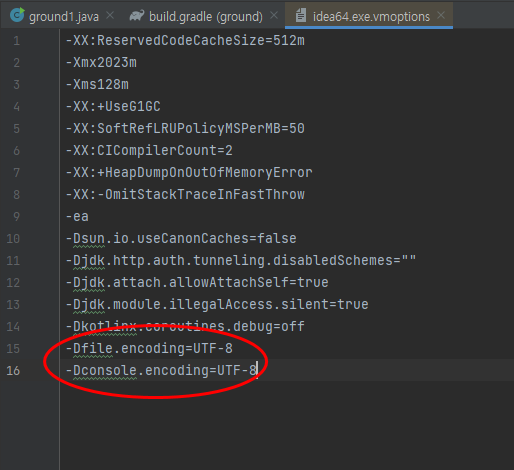This screenshot has width=514, height=470.
Task: Click the -ea line
Action: 77,217
